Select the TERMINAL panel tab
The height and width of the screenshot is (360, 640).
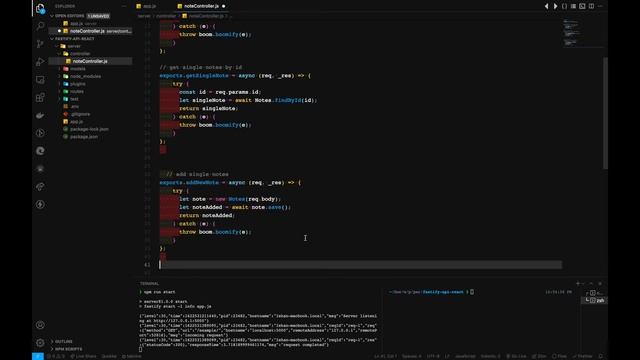click(149, 283)
